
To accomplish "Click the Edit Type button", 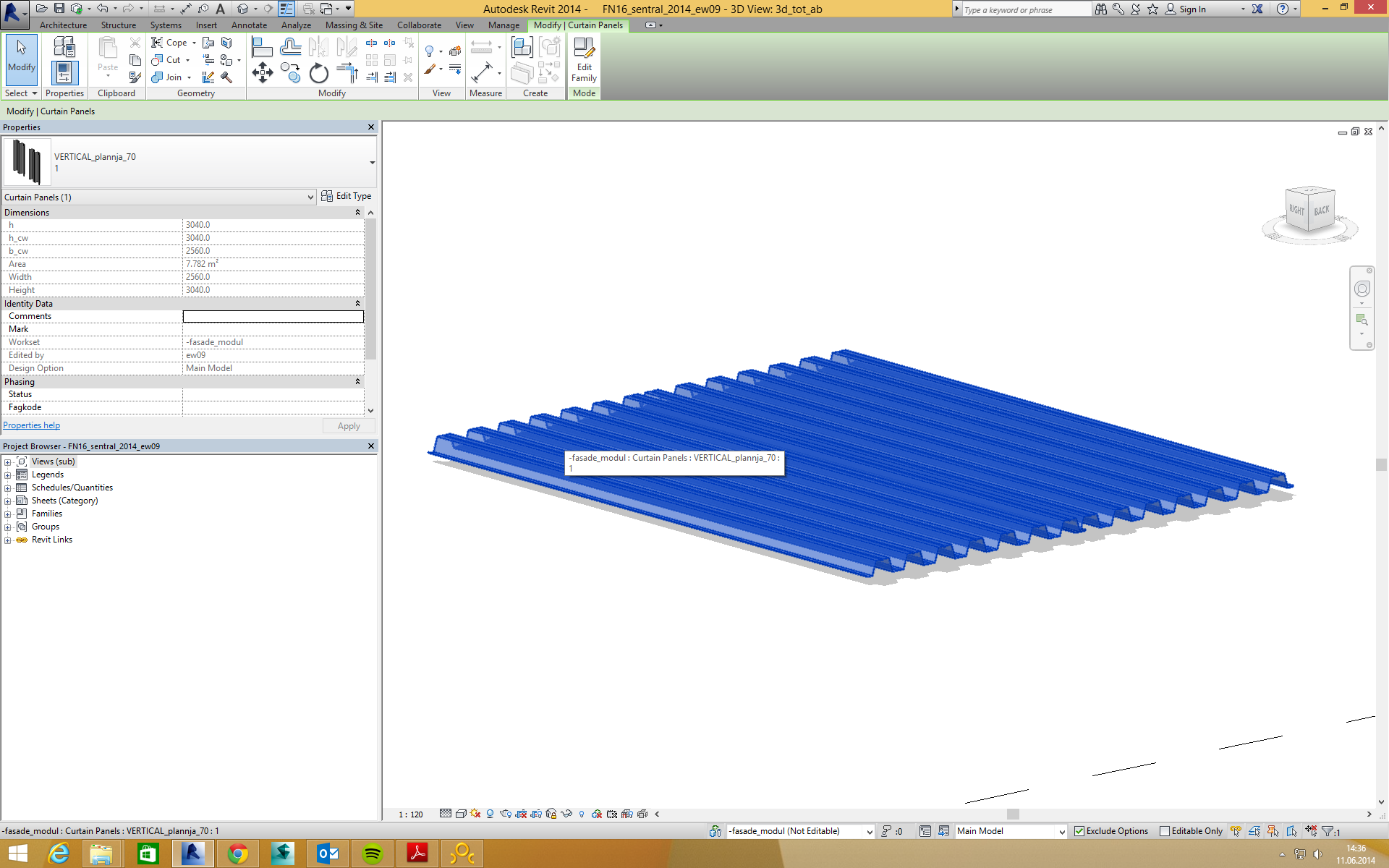I will tap(346, 196).
